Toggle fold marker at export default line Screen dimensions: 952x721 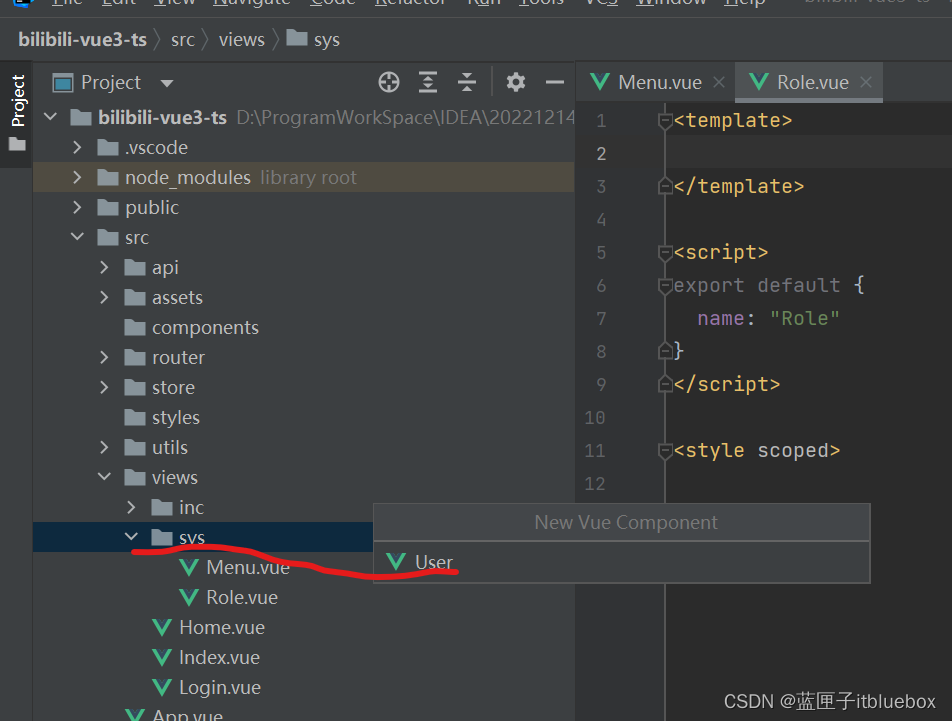click(x=665, y=285)
